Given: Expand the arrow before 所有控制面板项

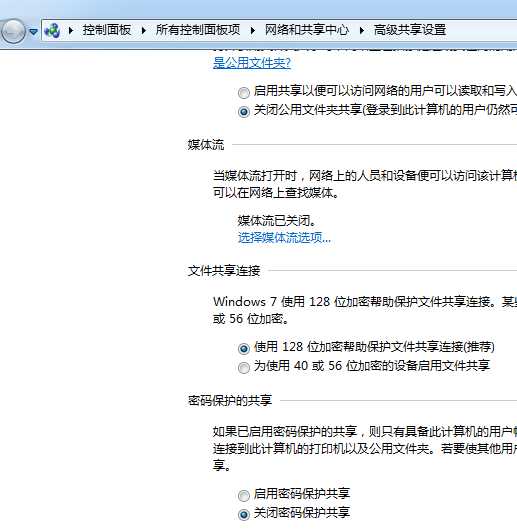Looking at the screenshot, I should [144, 31].
